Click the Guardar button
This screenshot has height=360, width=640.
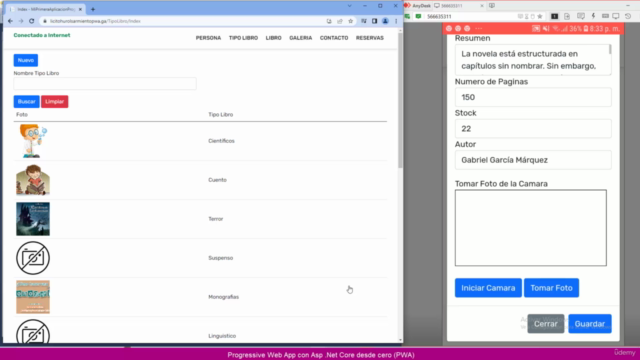click(590, 324)
